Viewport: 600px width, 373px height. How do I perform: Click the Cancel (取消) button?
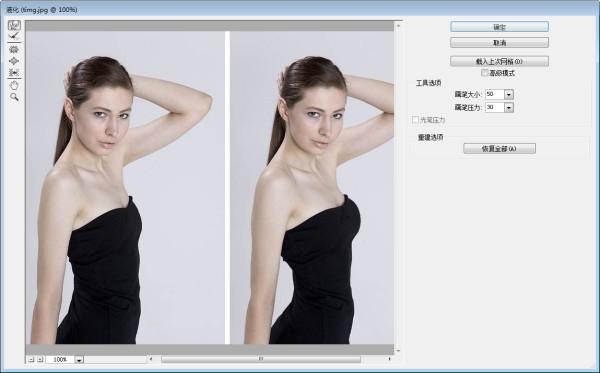click(x=499, y=42)
